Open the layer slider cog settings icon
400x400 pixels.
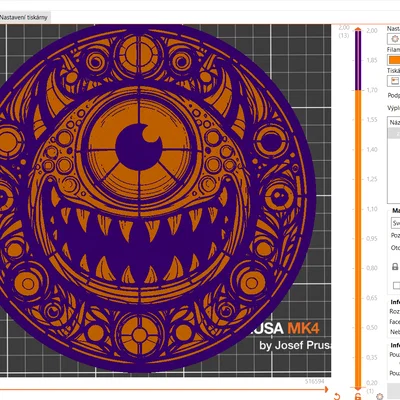[x=379, y=396]
